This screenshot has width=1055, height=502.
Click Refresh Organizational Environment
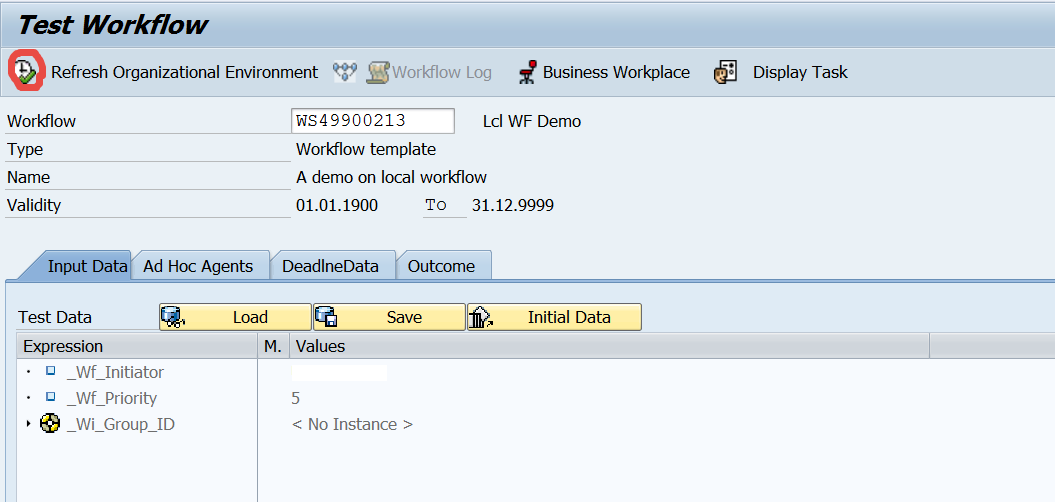(x=184, y=72)
